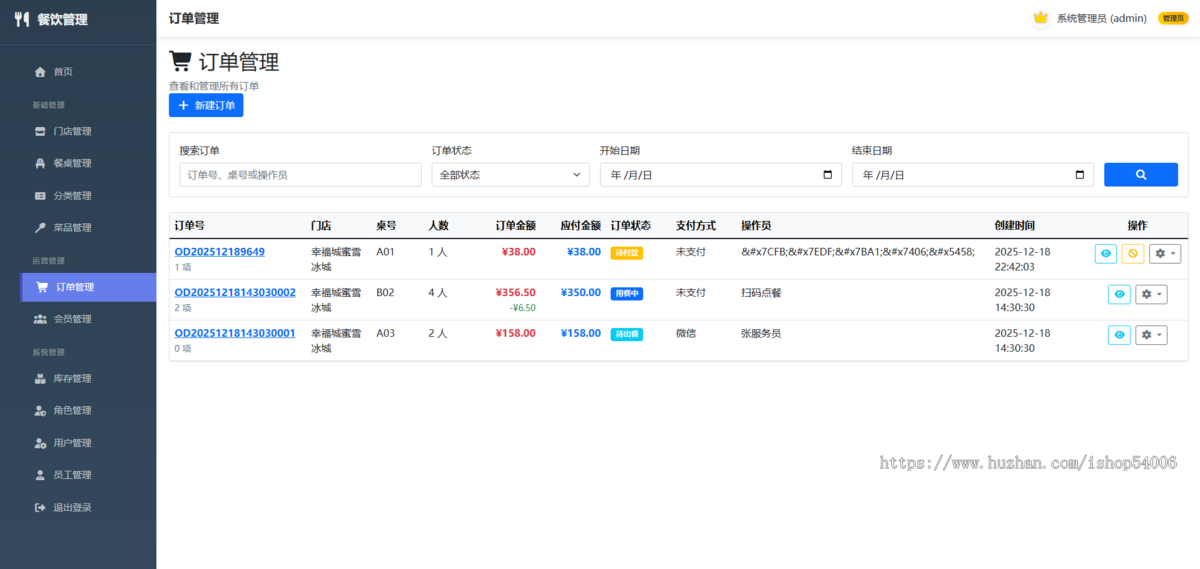Open calendar picker icon of 开始日期
Screen dimensions: 1200x569
pos(827,175)
